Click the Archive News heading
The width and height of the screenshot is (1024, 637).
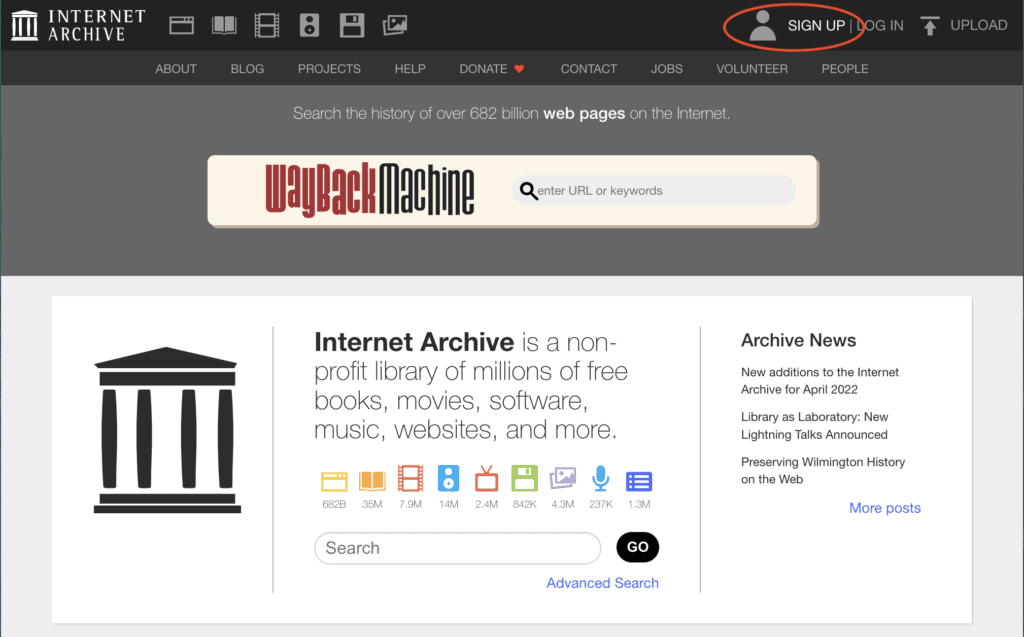[x=798, y=340]
